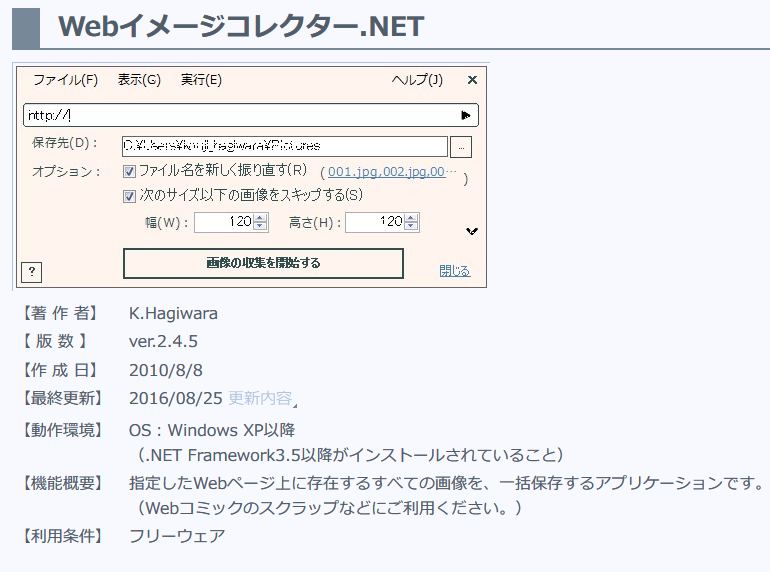Screen dimensions: 770x572
Task: Click the フリーウェア license text
Action: point(177,535)
